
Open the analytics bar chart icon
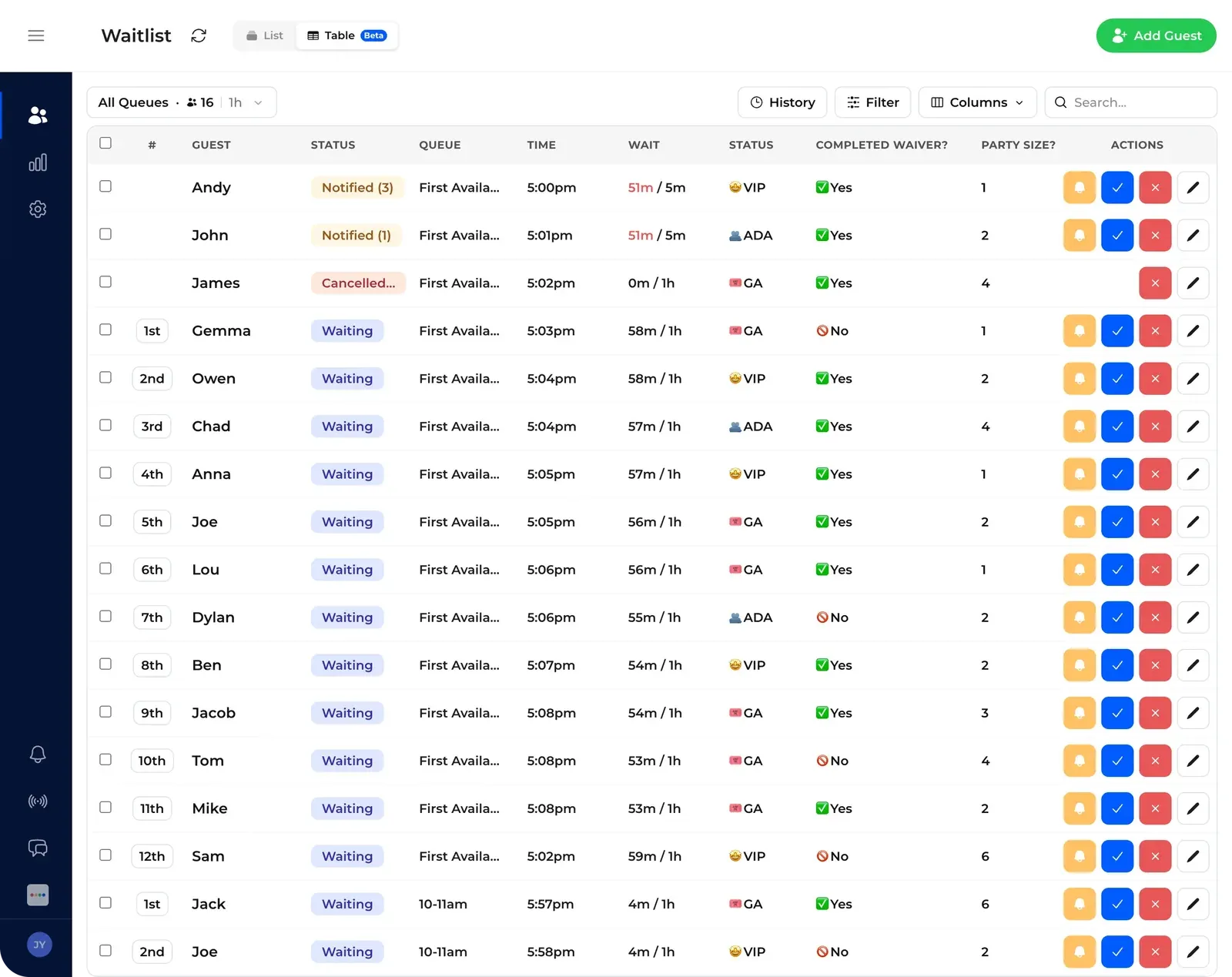(37, 162)
